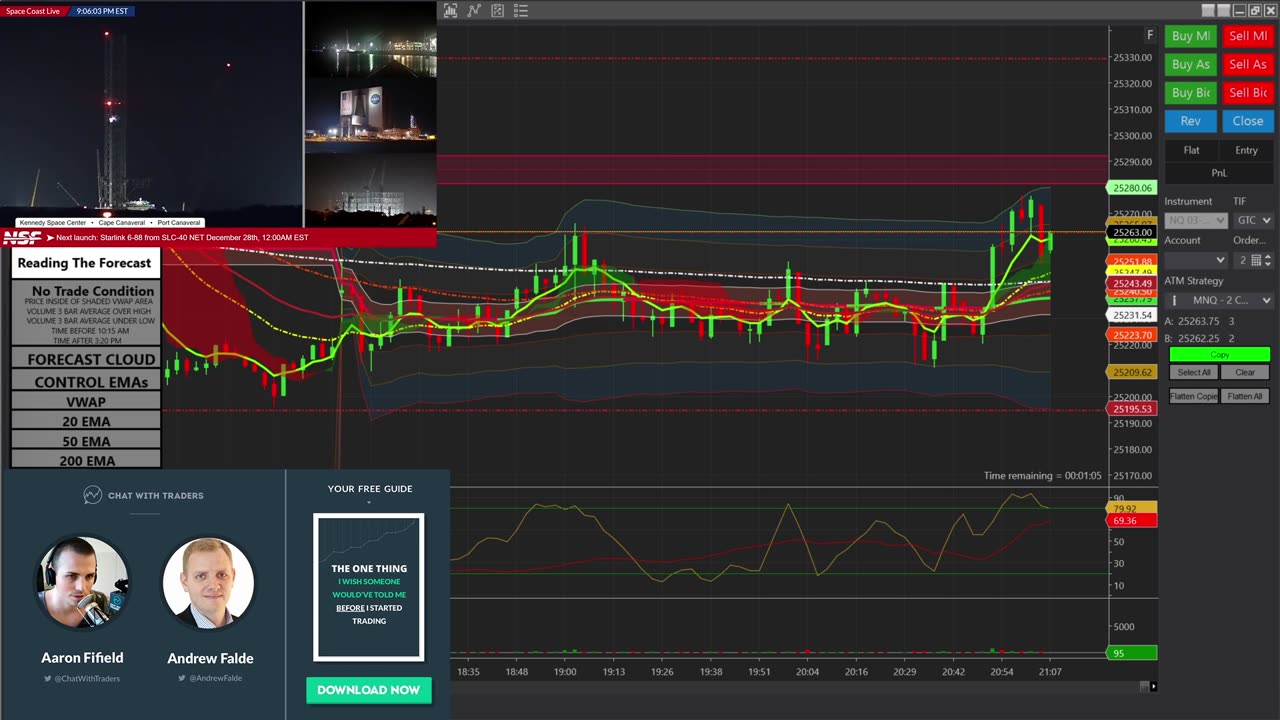Click the top harbor night camera thumbnail
The width and height of the screenshot is (1280, 720).
(x=370, y=40)
